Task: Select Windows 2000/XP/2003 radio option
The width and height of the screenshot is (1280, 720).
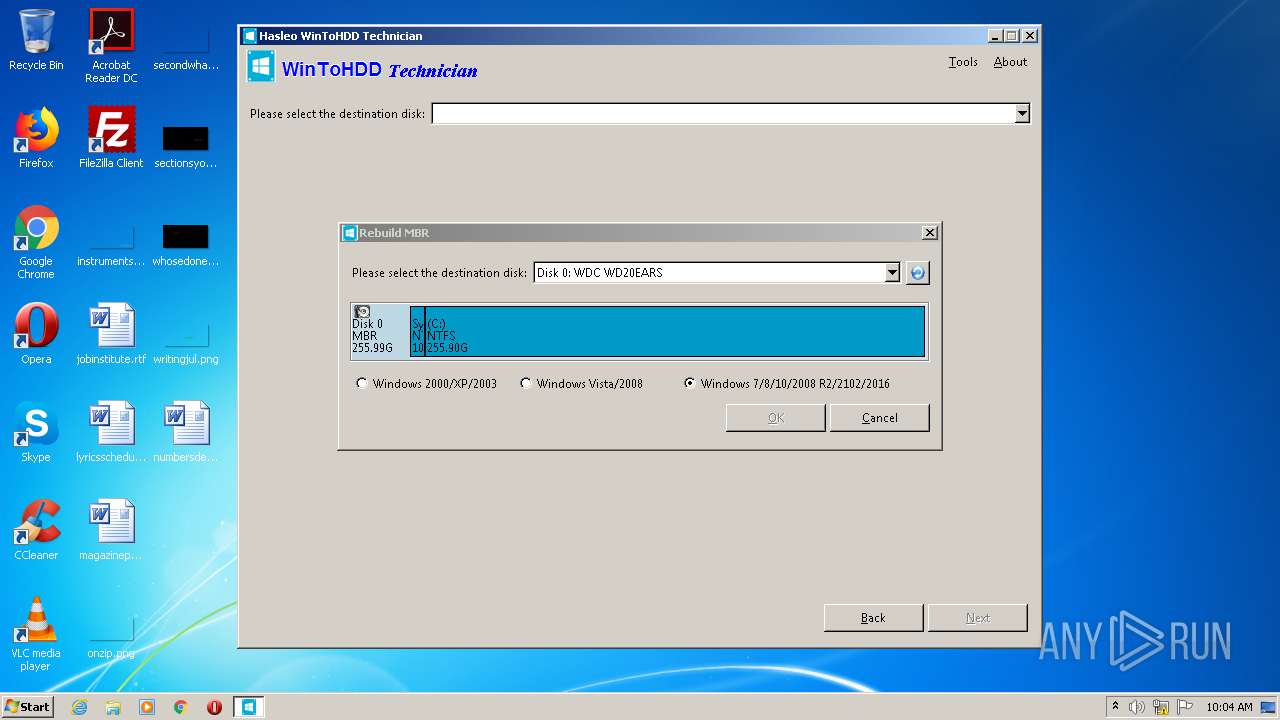Action: tap(426, 383)
